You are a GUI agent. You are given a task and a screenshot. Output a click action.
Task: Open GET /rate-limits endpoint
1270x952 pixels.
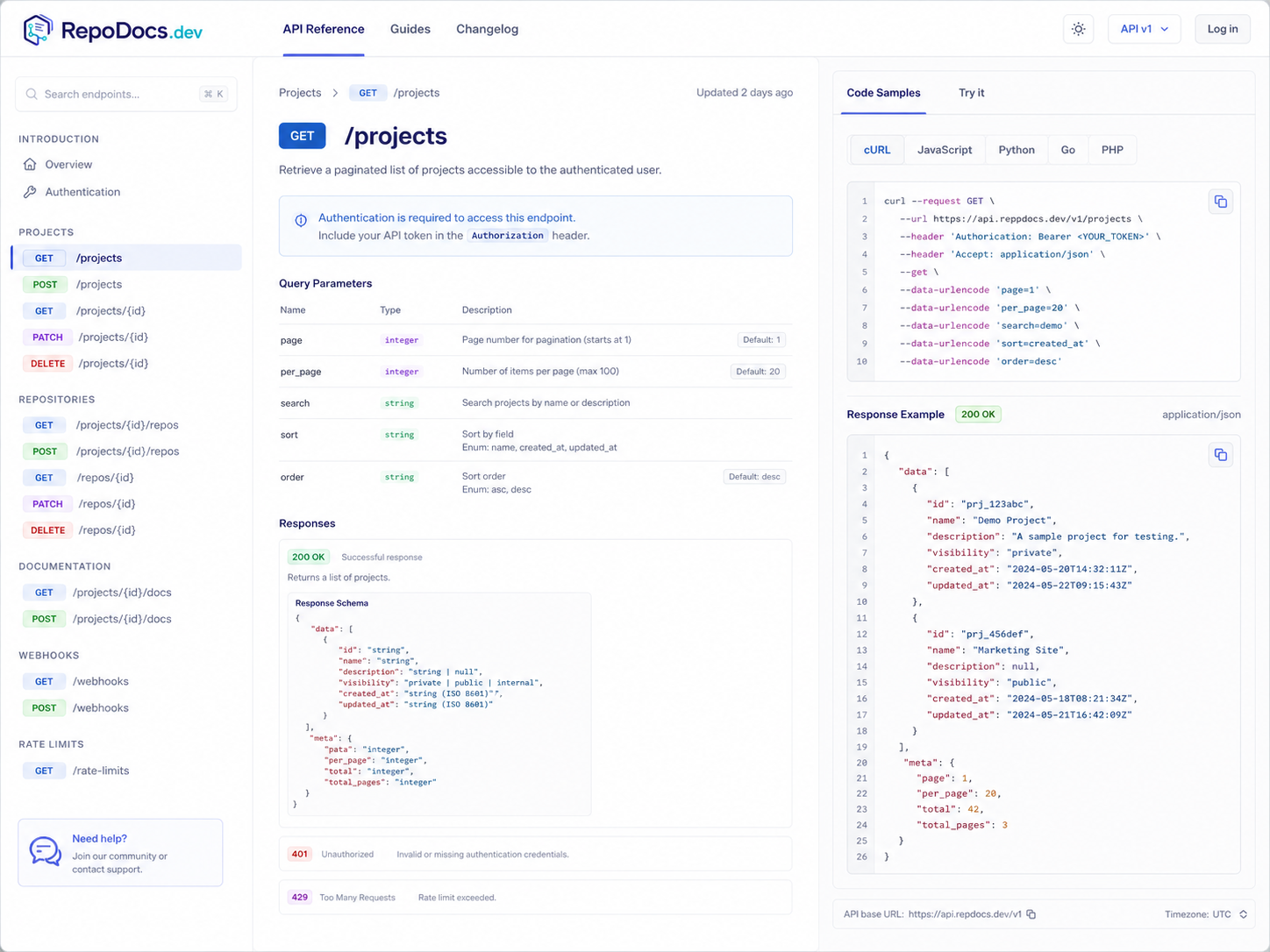click(75, 771)
